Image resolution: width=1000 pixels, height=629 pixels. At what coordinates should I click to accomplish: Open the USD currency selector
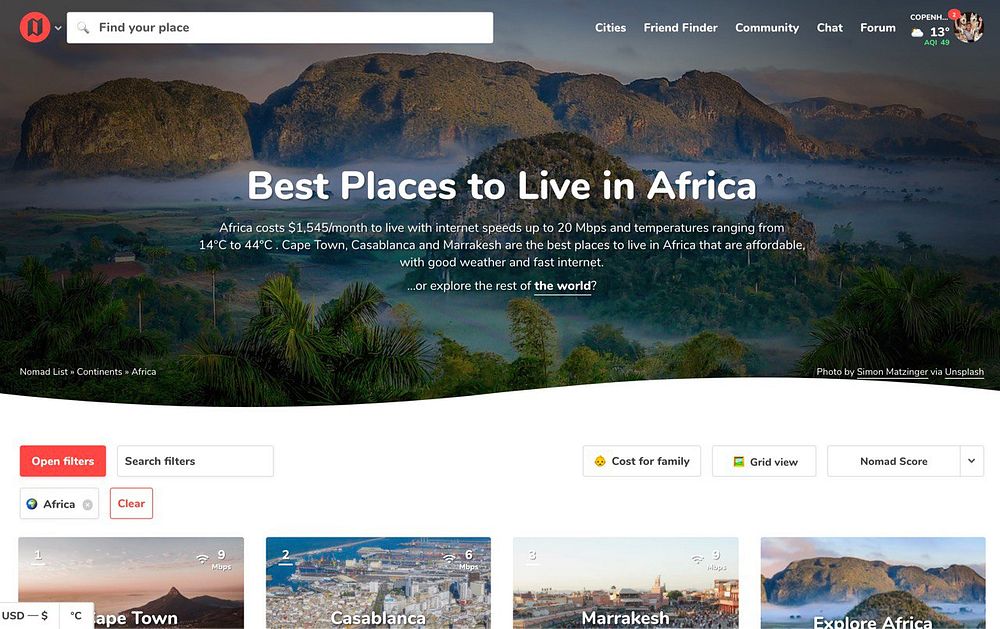point(26,616)
